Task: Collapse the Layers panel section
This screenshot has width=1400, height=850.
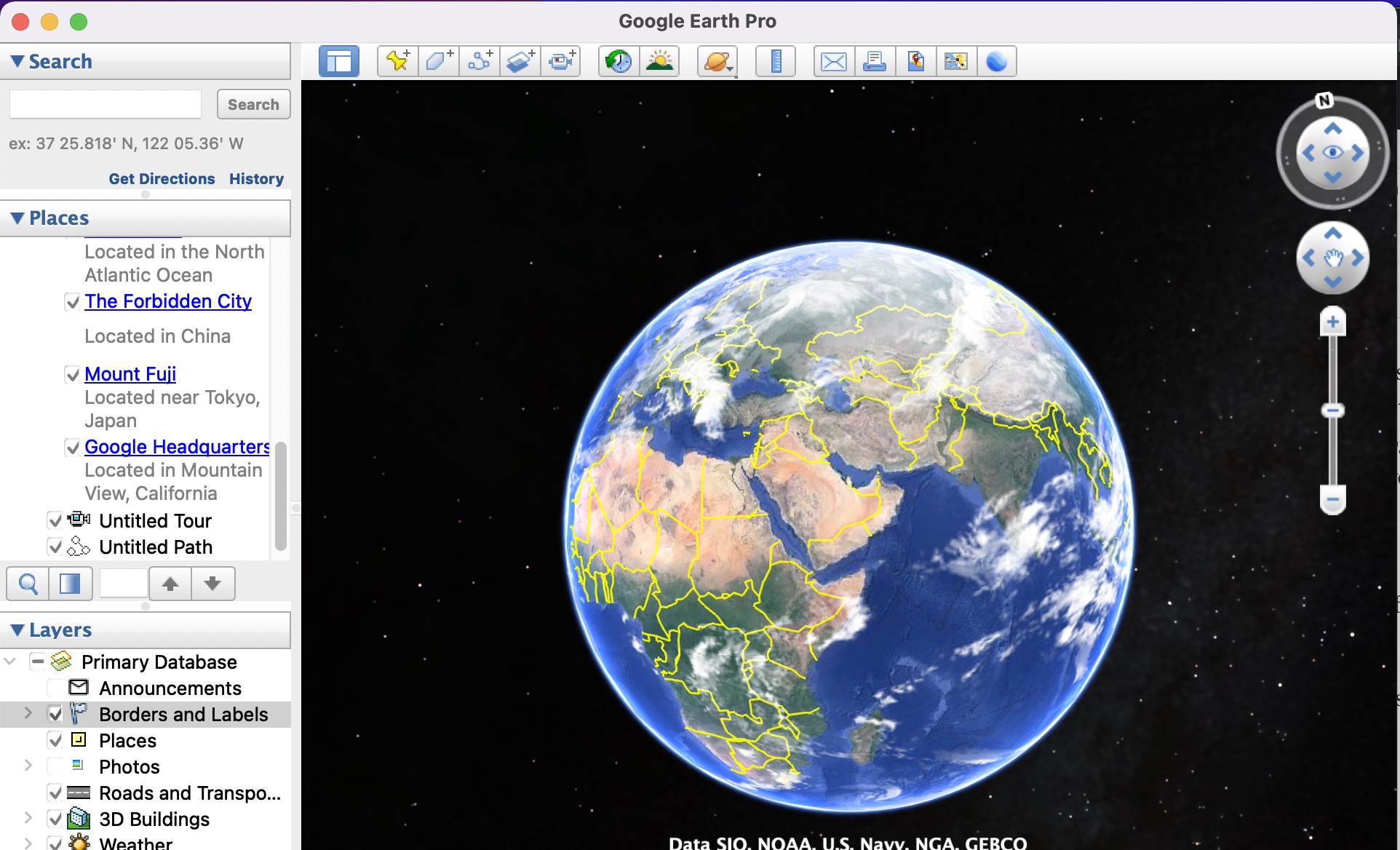Action: click(x=17, y=629)
